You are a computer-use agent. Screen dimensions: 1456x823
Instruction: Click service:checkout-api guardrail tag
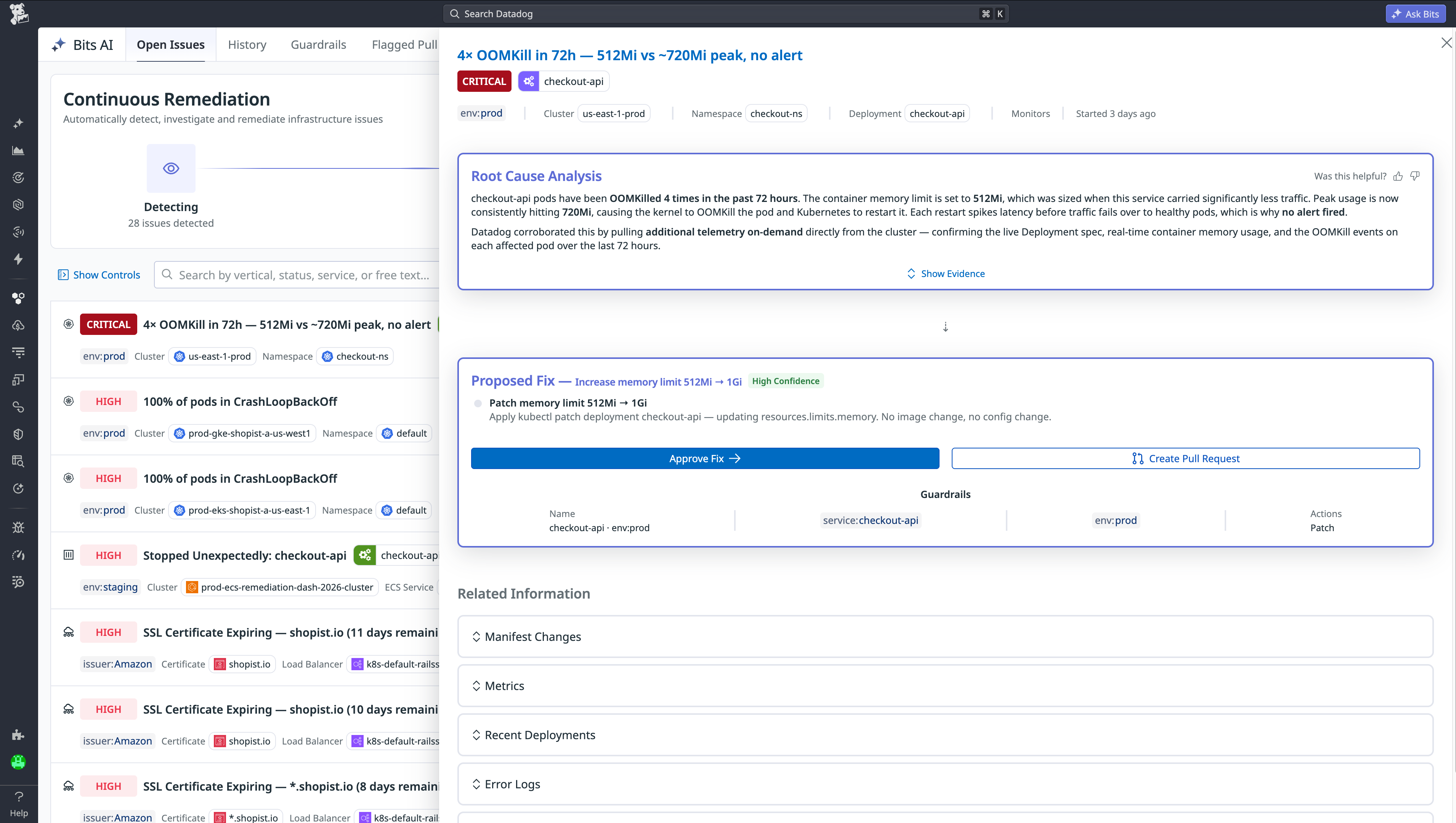coord(870,520)
